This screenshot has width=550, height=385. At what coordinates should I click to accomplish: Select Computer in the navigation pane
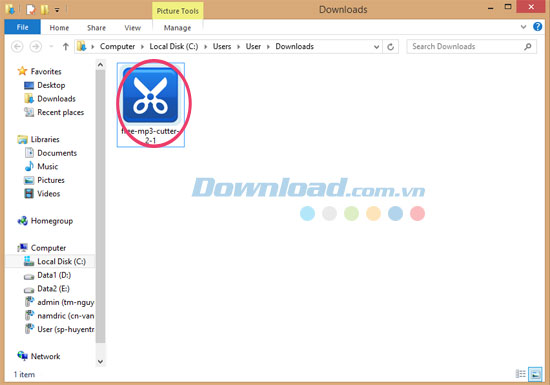click(48, 248)
